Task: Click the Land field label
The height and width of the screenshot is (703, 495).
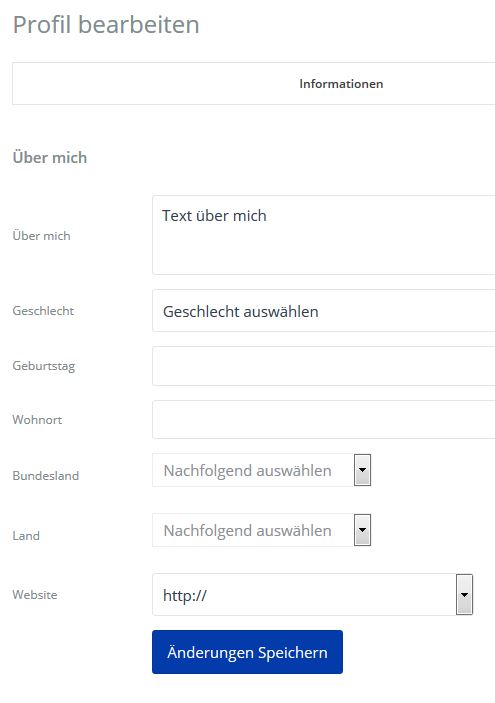Action: coord(26,535)
